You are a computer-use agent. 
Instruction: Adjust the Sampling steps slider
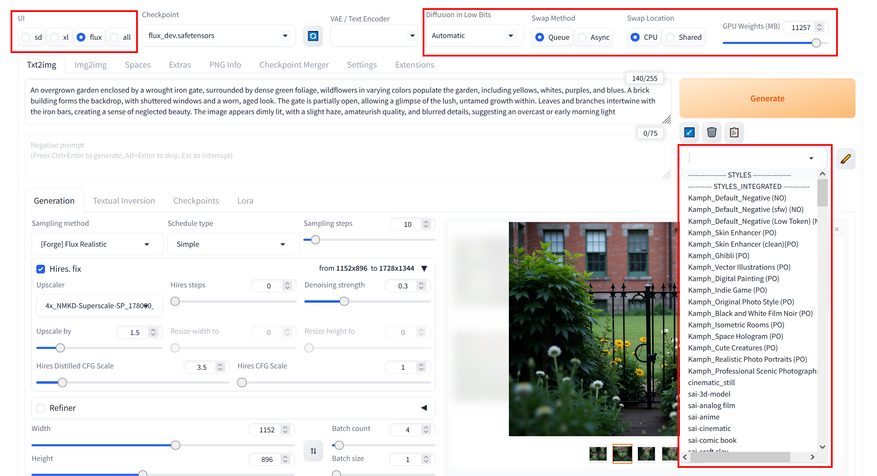(x=369, y=239)
